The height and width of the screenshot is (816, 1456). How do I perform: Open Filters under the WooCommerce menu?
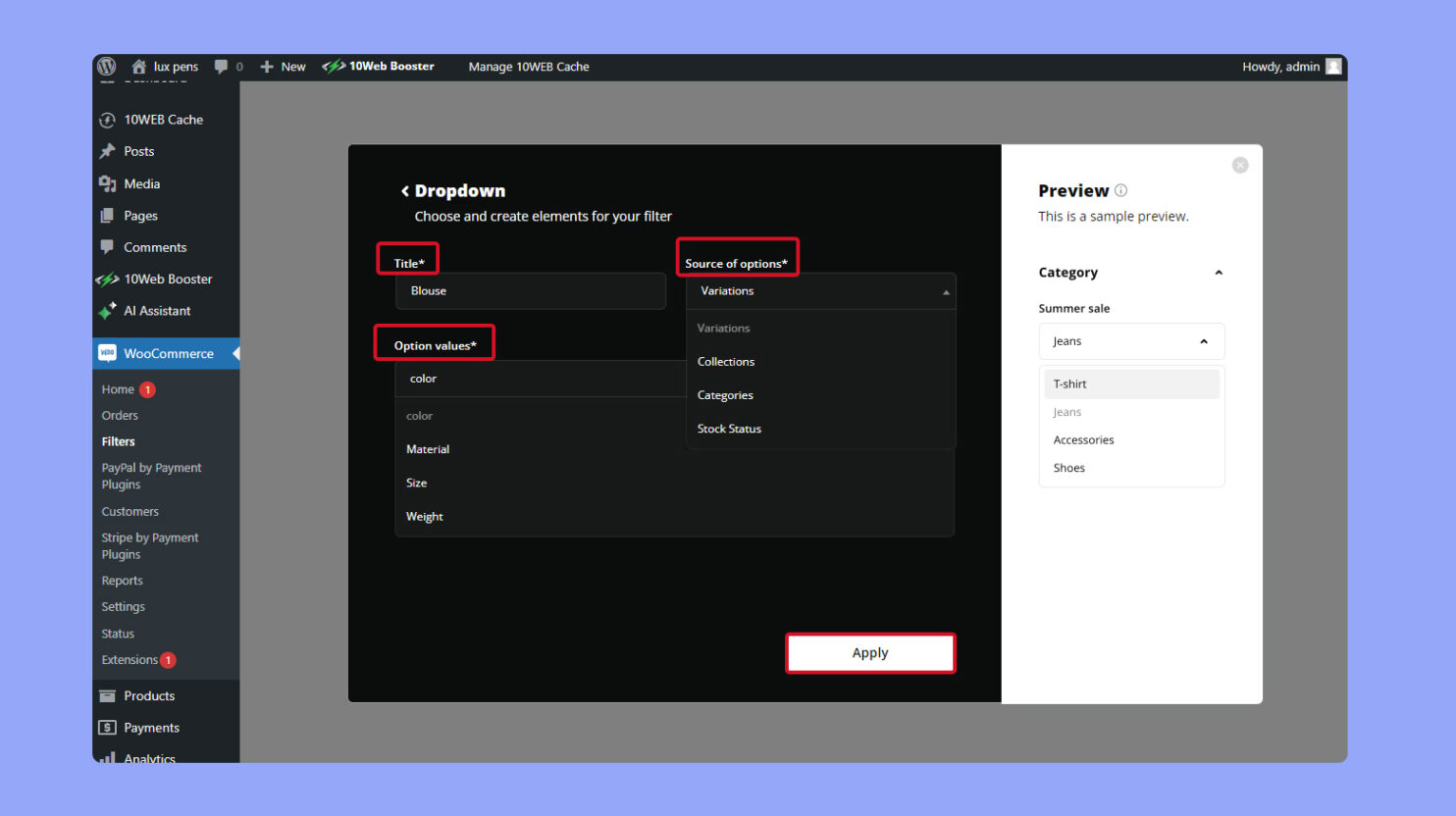coord(118,441)
